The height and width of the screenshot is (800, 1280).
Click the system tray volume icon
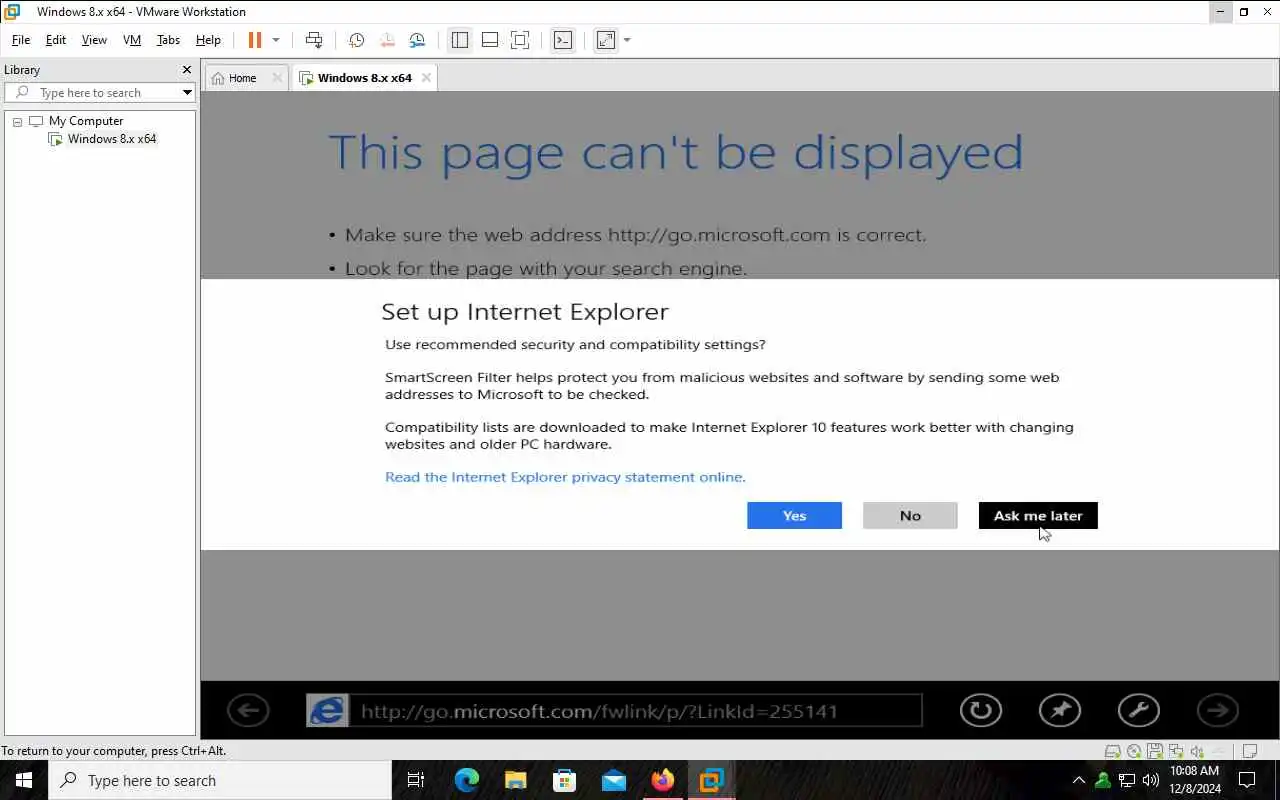pos(1151,780)
